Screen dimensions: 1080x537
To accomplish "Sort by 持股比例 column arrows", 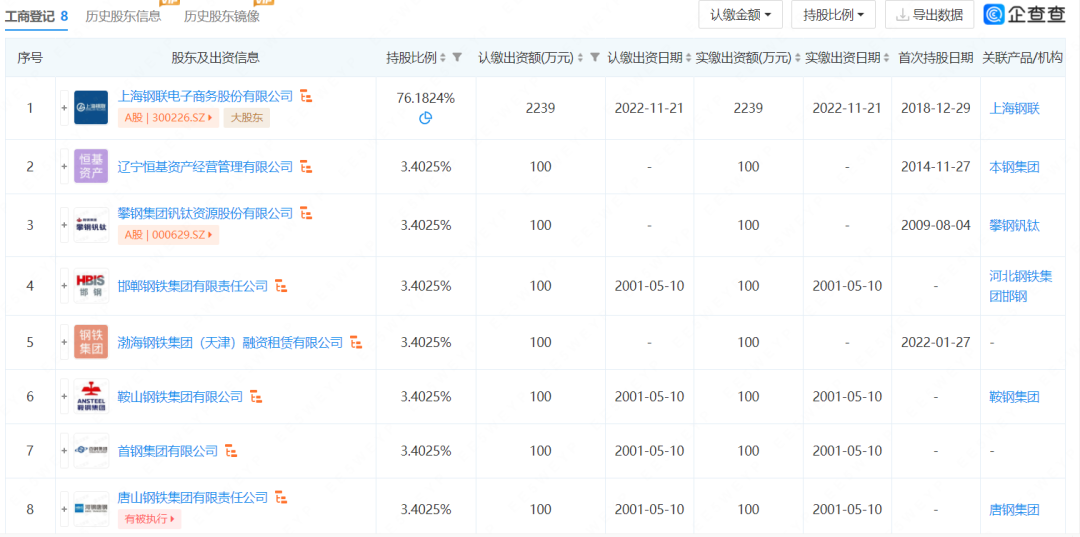I will [443, 59].
